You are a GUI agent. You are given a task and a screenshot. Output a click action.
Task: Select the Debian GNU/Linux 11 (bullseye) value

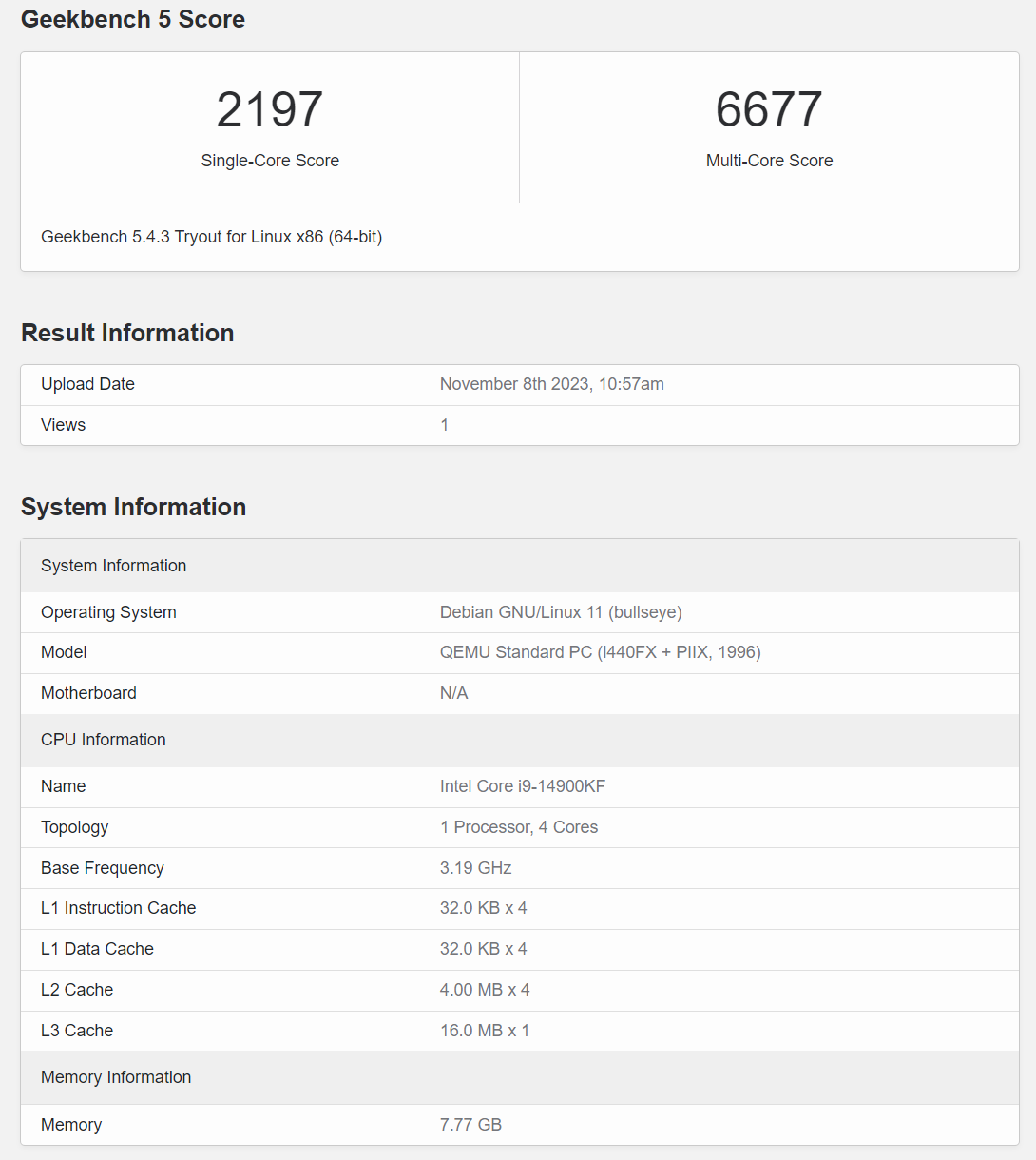click(x=561, y=612)
